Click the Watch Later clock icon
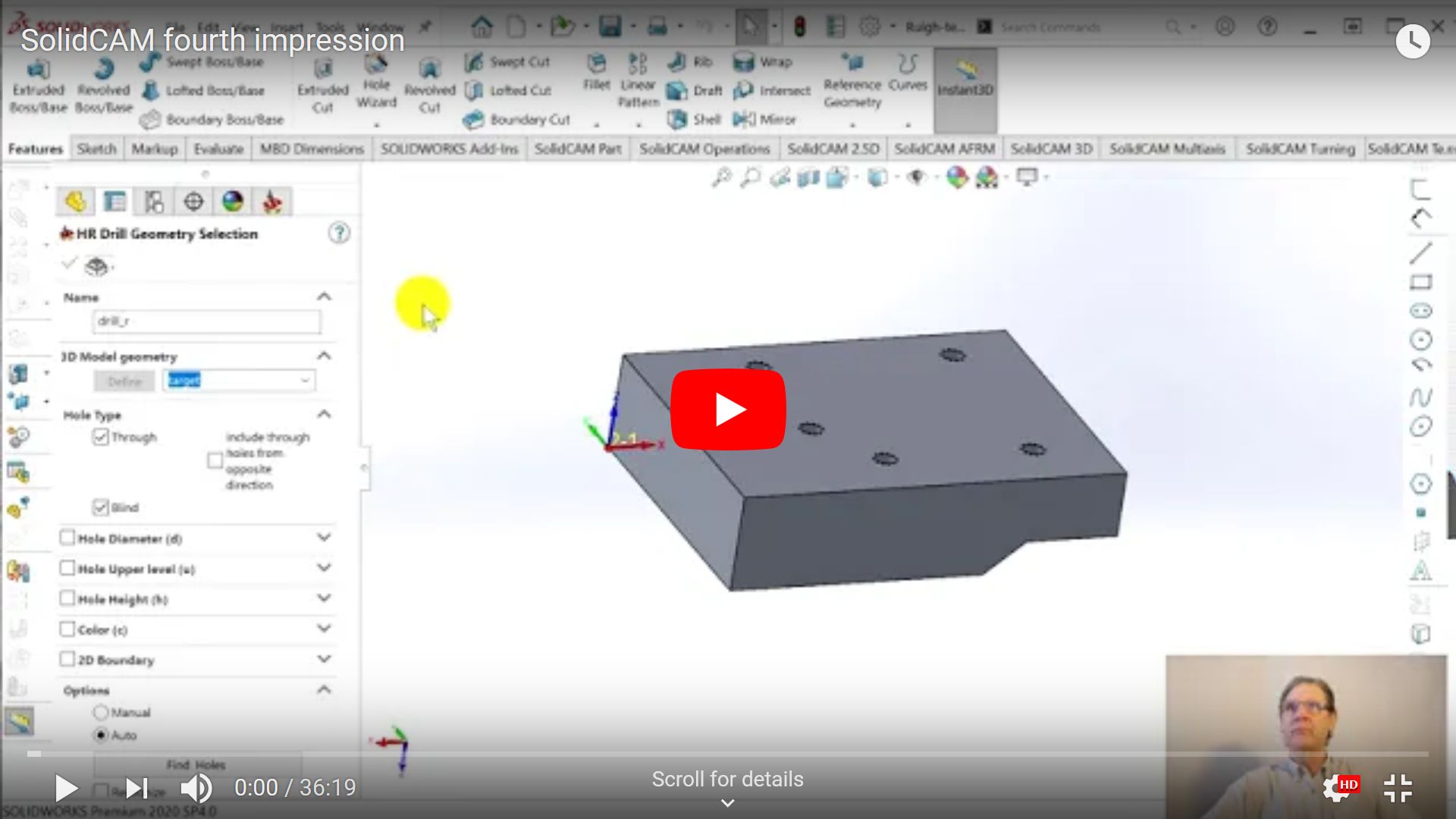The height and width of the screenshot is (819, 1456). point(1412,40)
